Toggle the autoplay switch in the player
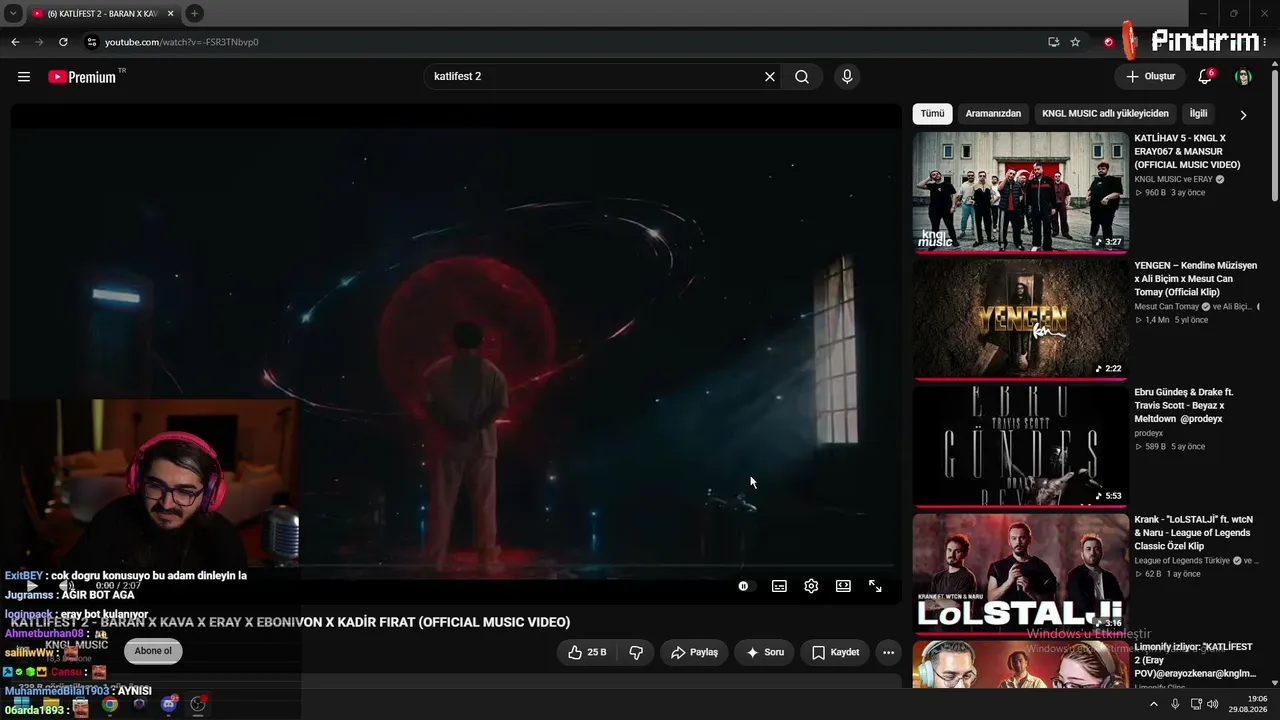 [746, 586]
